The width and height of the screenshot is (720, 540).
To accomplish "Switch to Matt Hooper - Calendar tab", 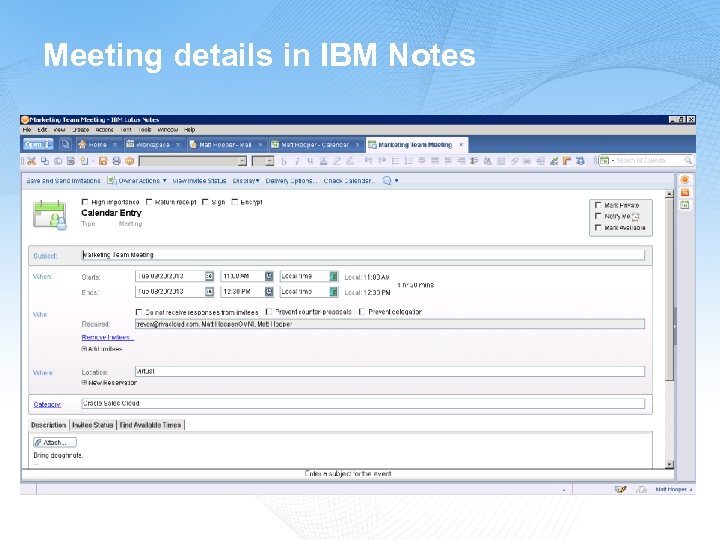I will (315, 145).
